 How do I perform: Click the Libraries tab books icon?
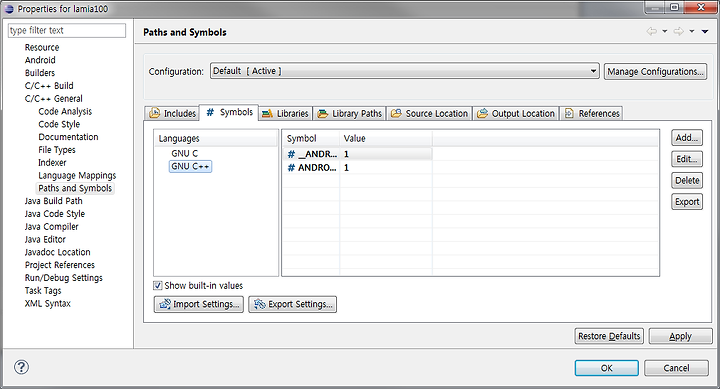[267, 113]
